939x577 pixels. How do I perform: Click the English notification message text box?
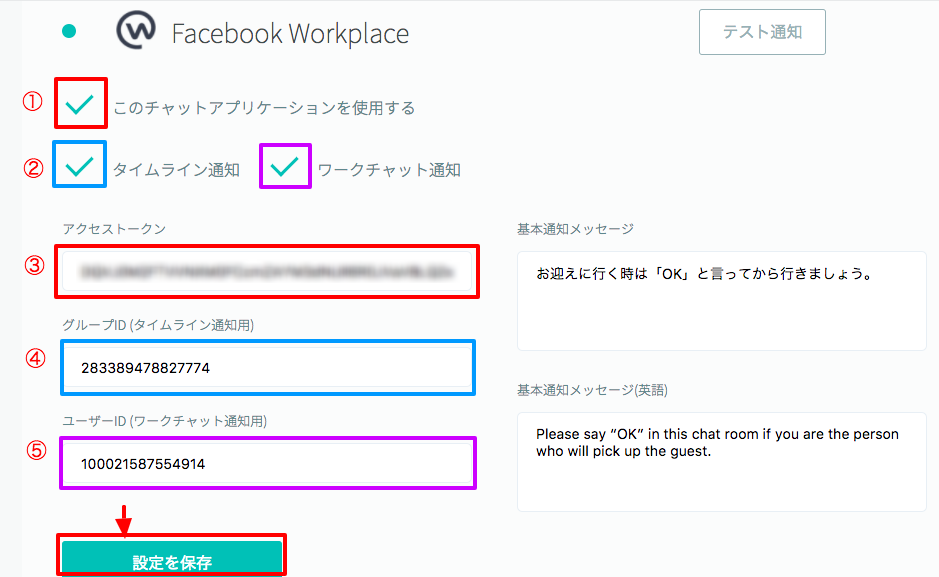point(721,462)
